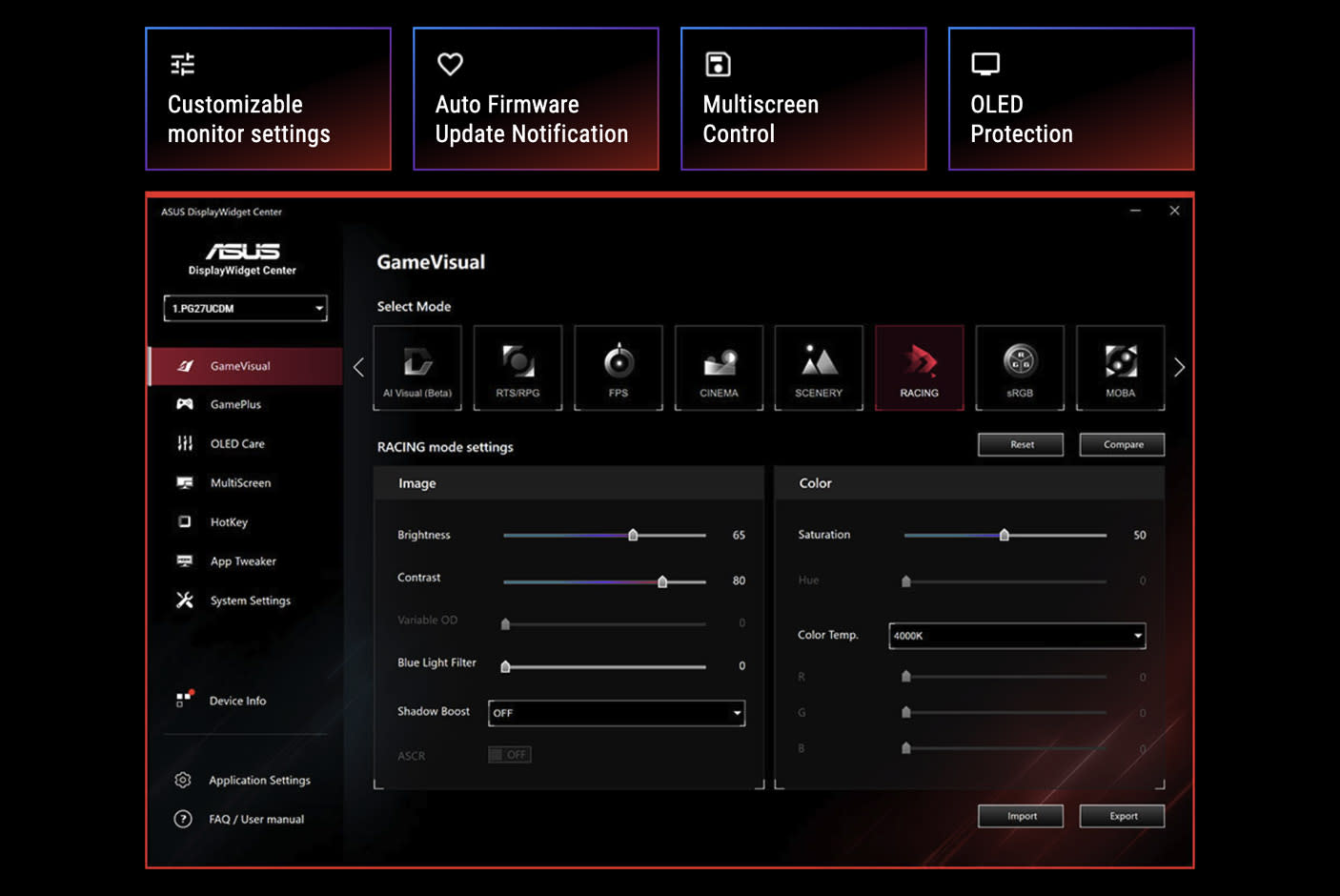Open the OLED Care sidebar section
This screenshot has width=1340, height=896.
(237, 444)
